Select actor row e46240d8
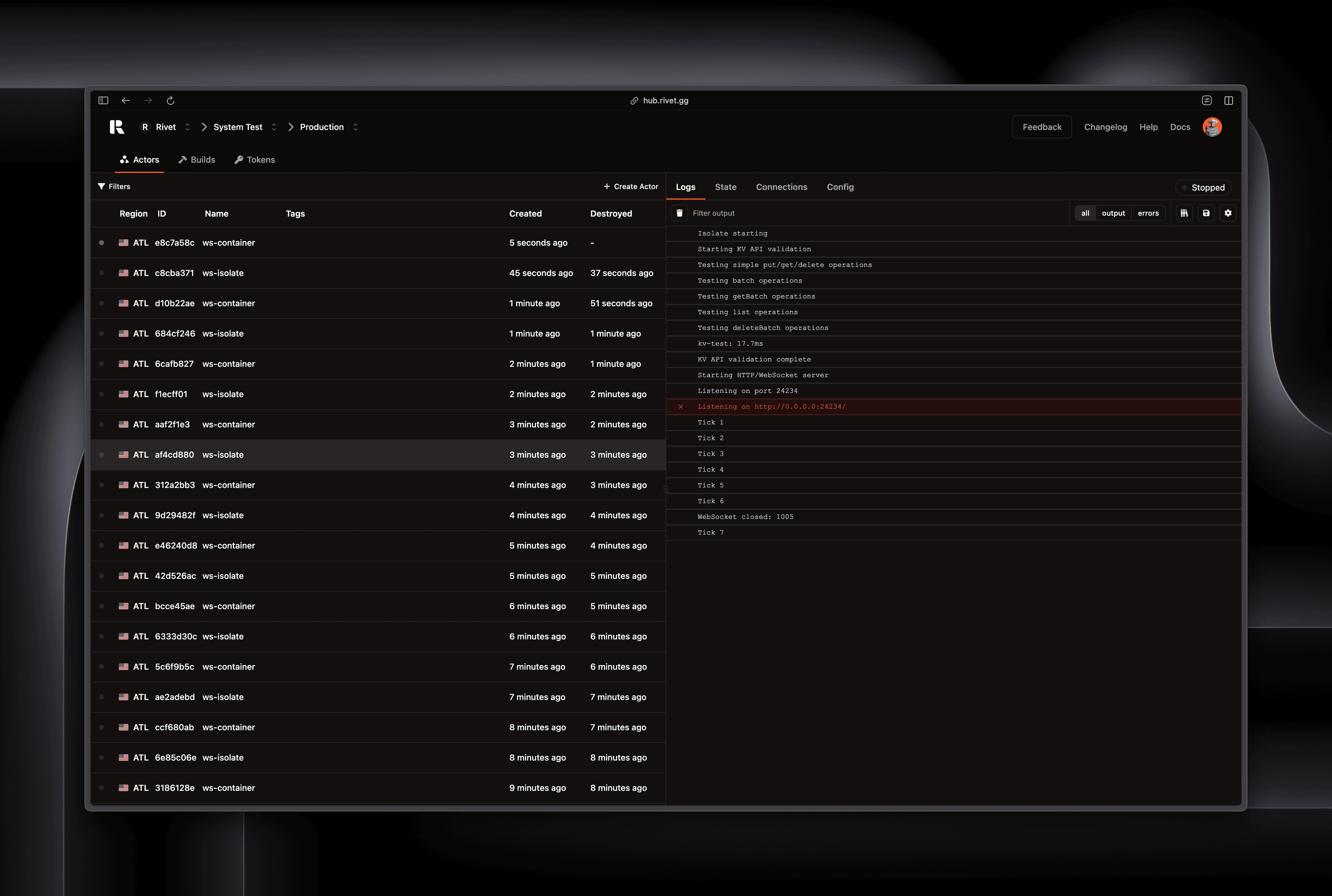The height and width of the screenshot is (896, 1332). point(378,546)
